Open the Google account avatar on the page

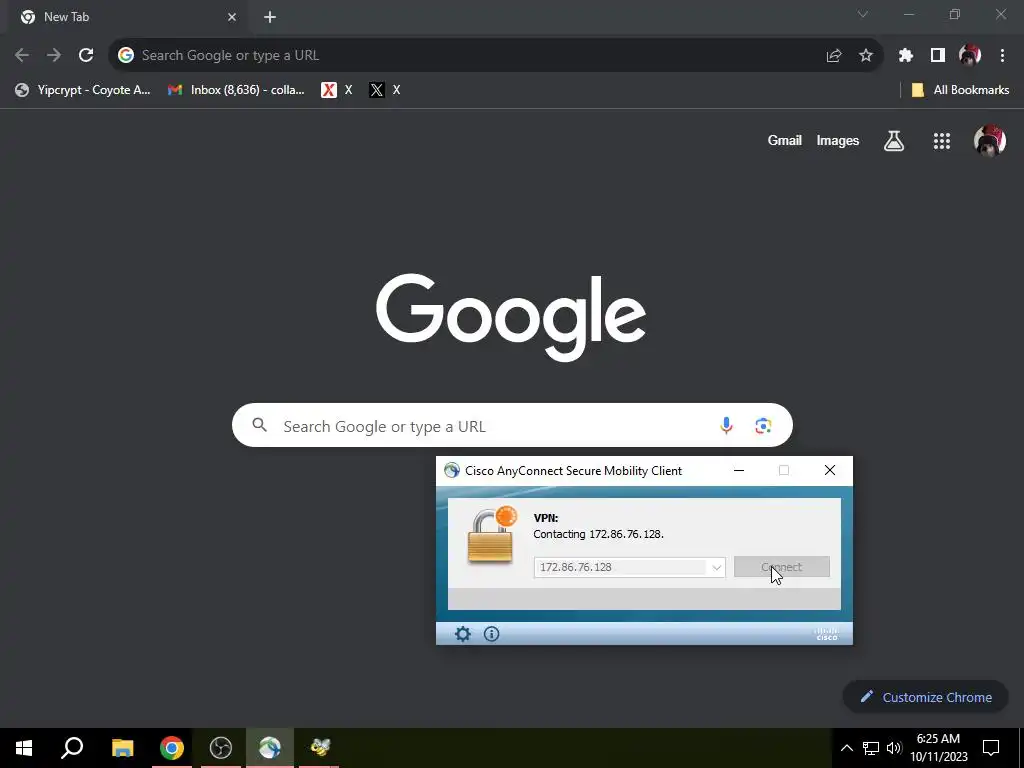[989, 140]
